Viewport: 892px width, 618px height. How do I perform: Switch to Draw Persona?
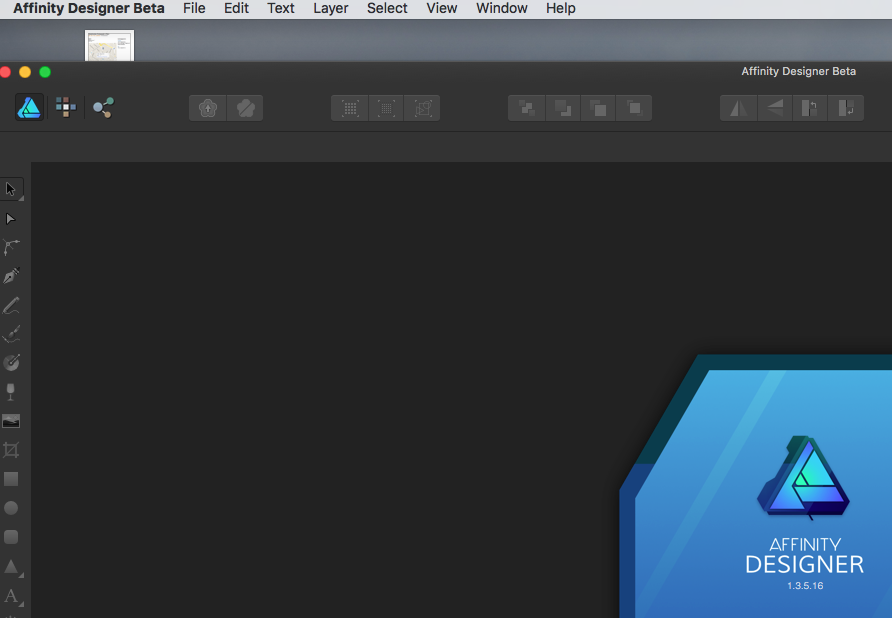tap(29, 108)
